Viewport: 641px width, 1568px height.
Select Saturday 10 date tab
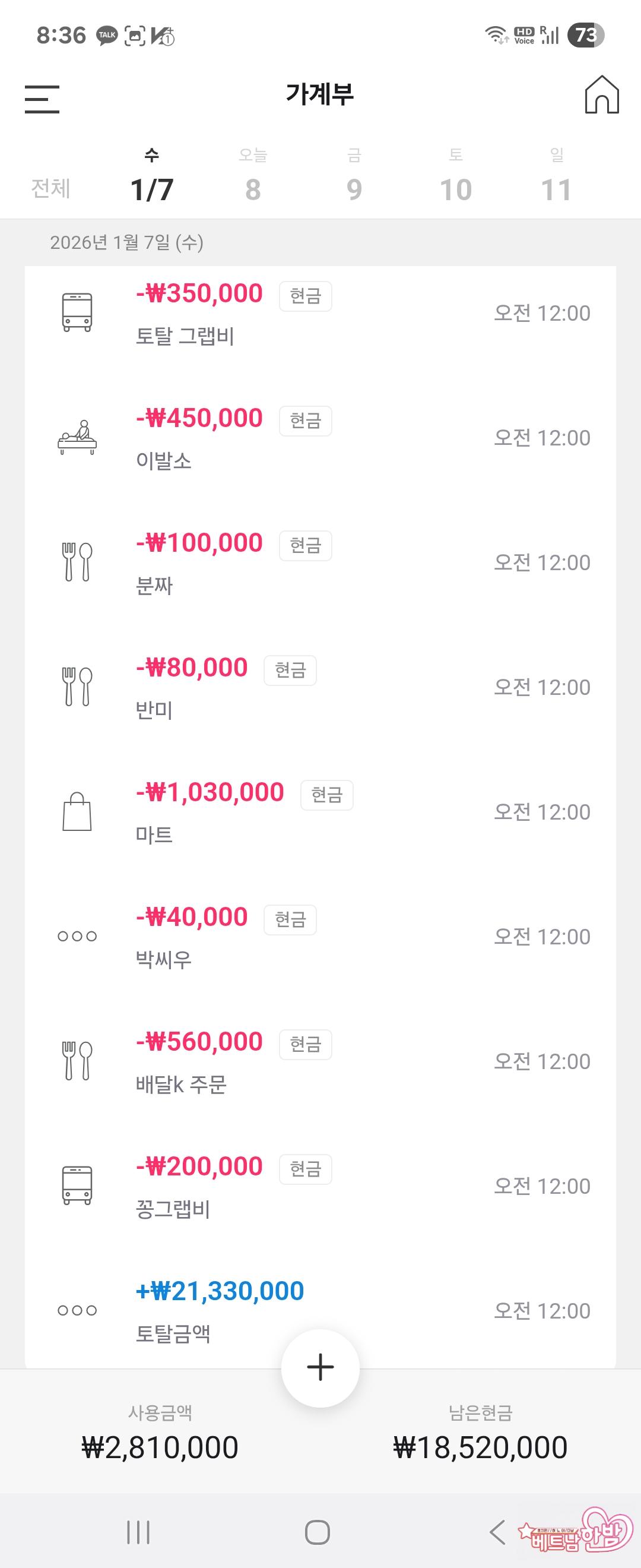[x=455, y=176]
